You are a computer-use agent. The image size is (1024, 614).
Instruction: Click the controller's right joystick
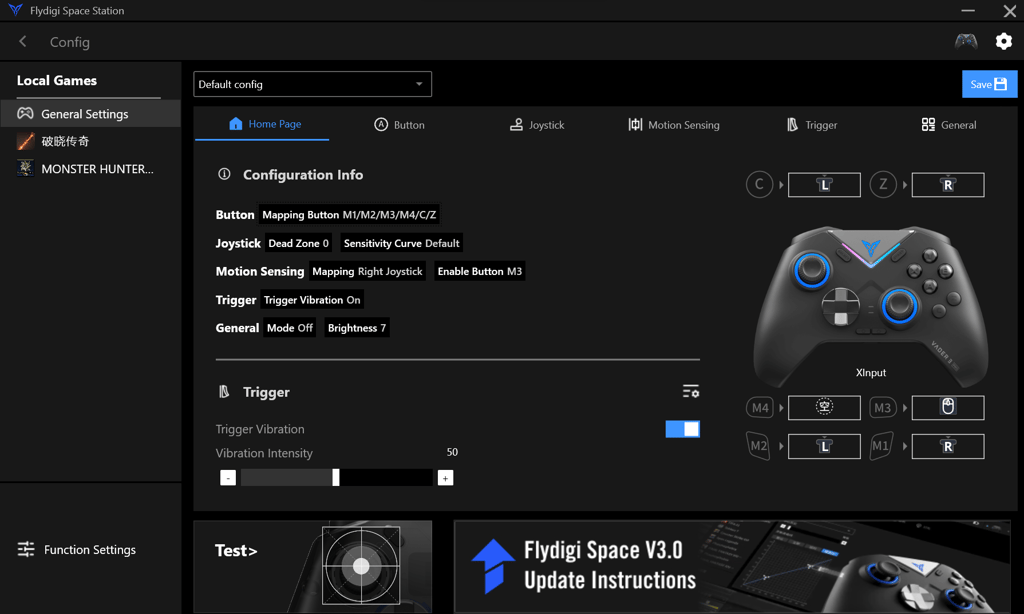899,305
